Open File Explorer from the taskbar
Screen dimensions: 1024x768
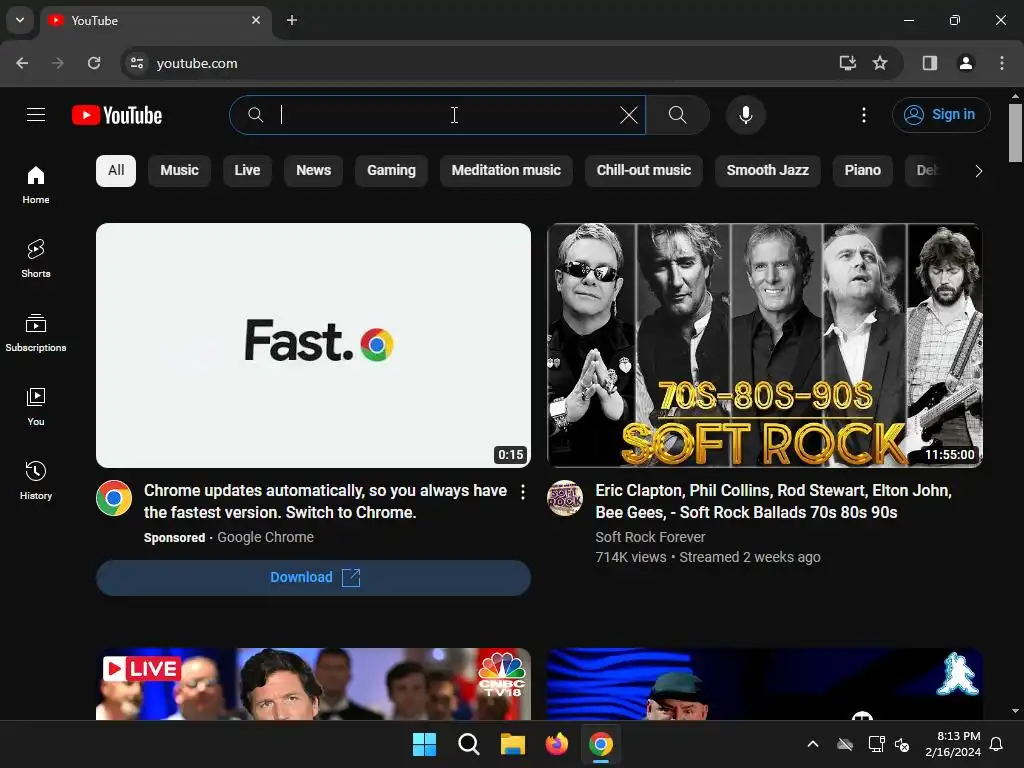[513, 744]
